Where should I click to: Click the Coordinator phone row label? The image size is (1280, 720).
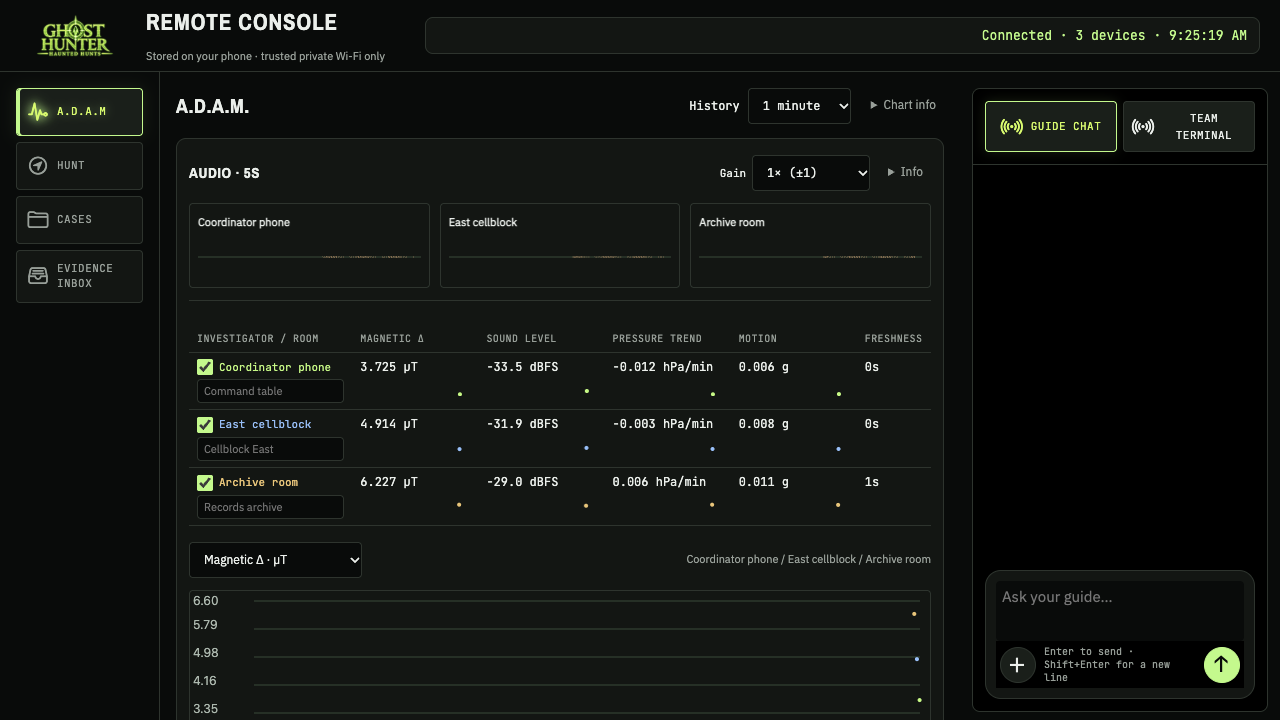[275, 367]
